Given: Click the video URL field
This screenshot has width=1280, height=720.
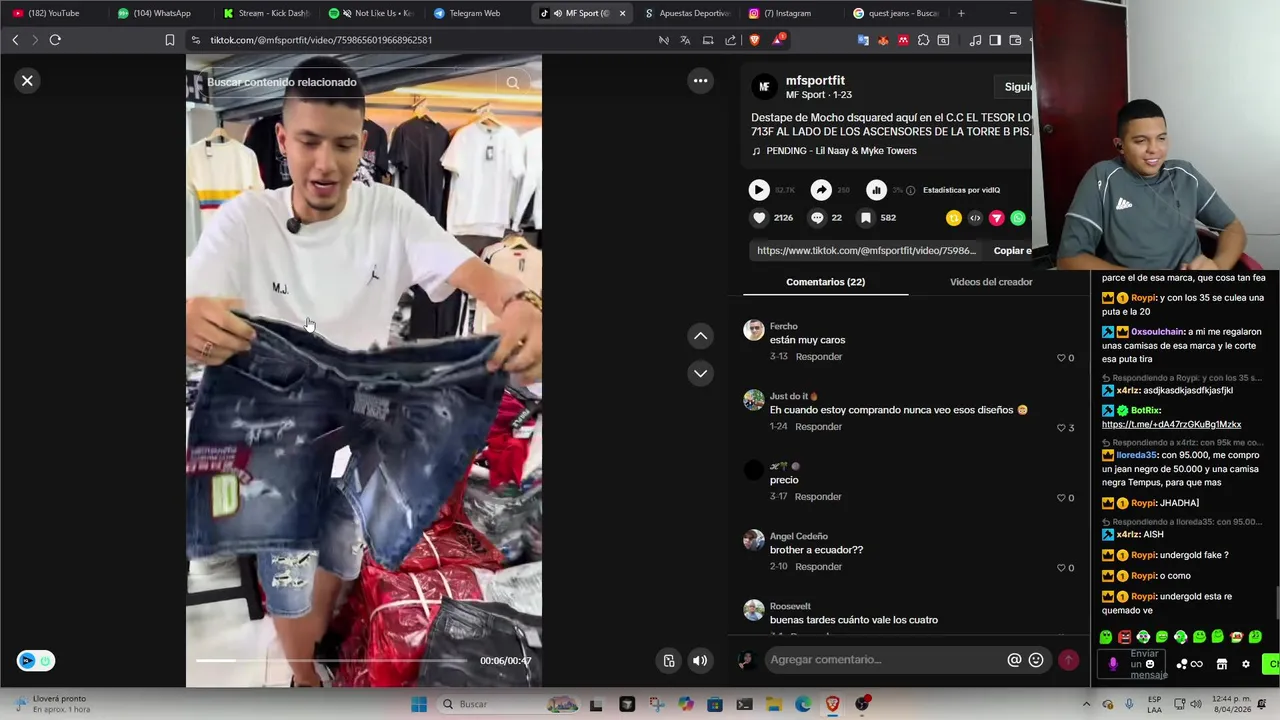Looking at the screenshot, I should click(x=866, y=251).
